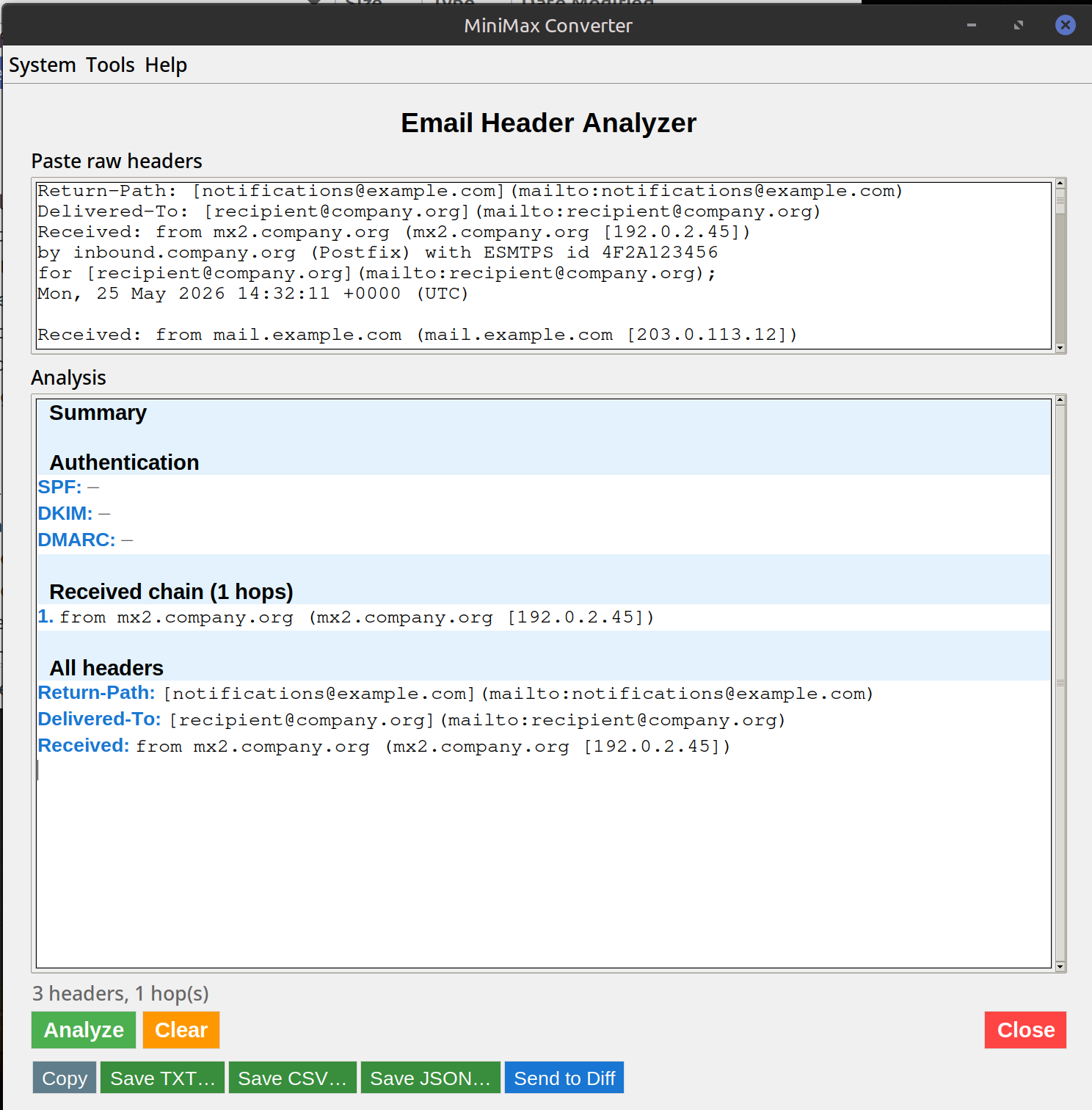
Task: Click the 'Authentication' heading
Action: (124, 462)
